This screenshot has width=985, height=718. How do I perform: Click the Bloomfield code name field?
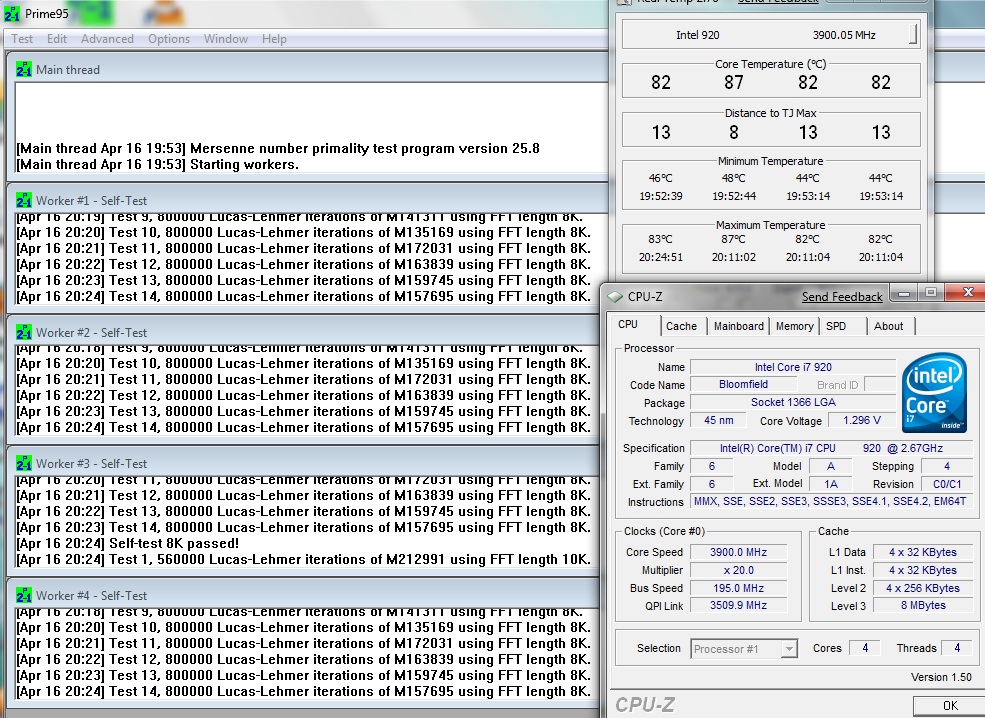point(743,384)
